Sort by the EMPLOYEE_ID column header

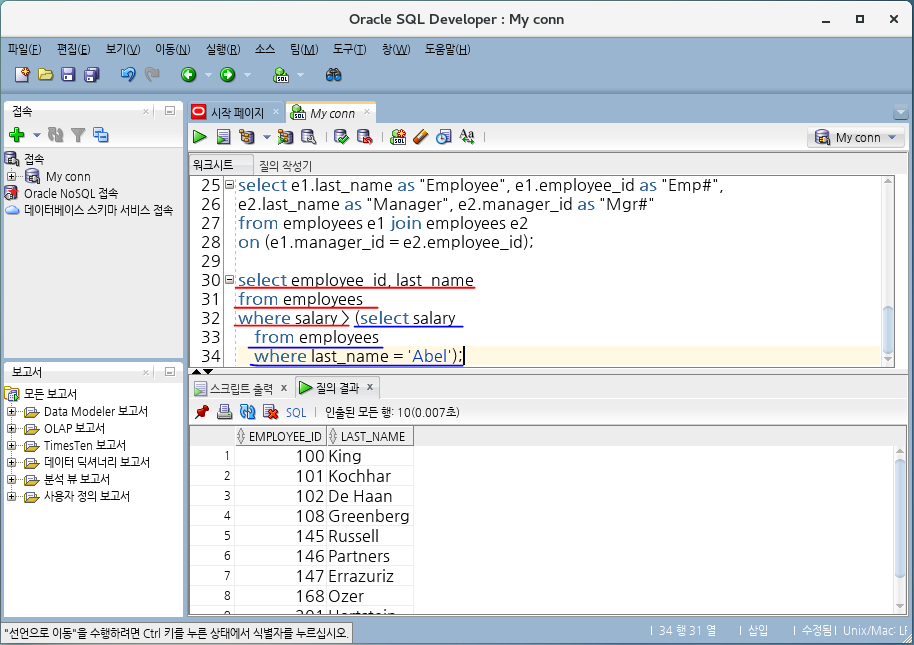(280, 436)
